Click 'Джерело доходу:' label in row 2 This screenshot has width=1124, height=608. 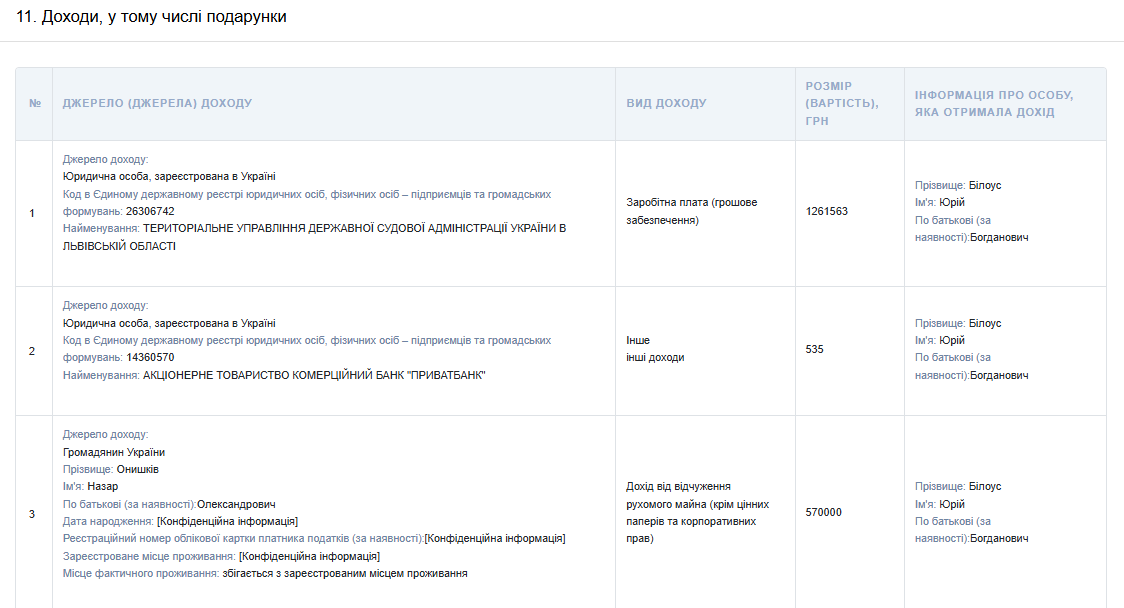105,305
